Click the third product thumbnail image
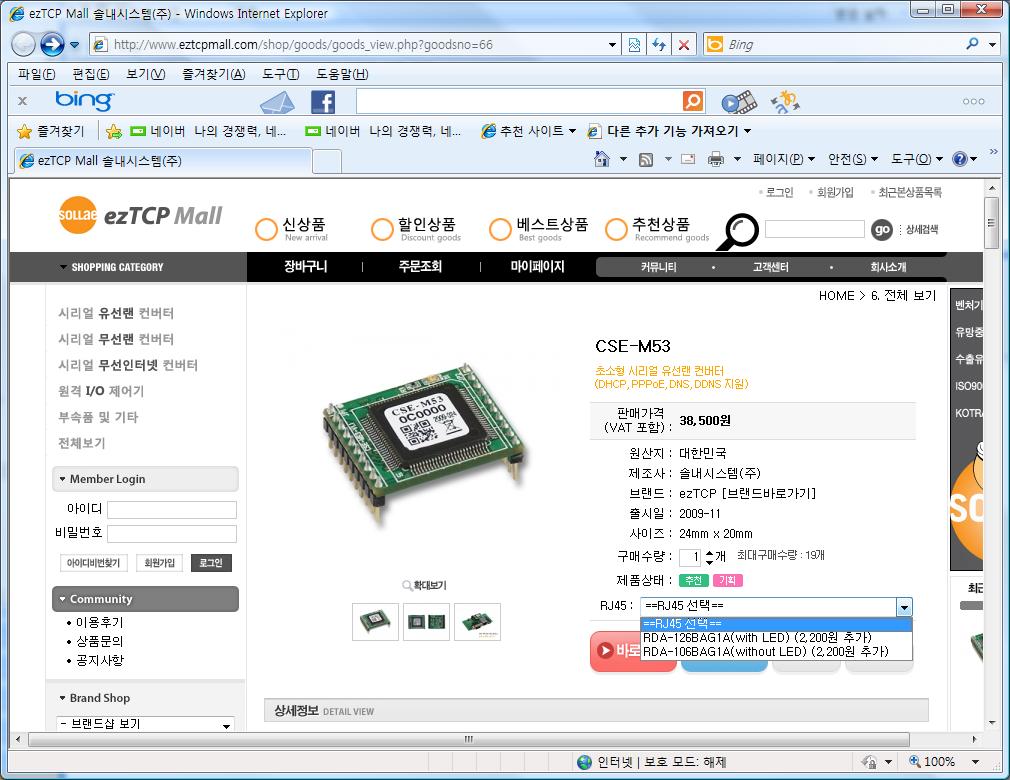This screenshot has height=780, width=1010. click(477, 622)
